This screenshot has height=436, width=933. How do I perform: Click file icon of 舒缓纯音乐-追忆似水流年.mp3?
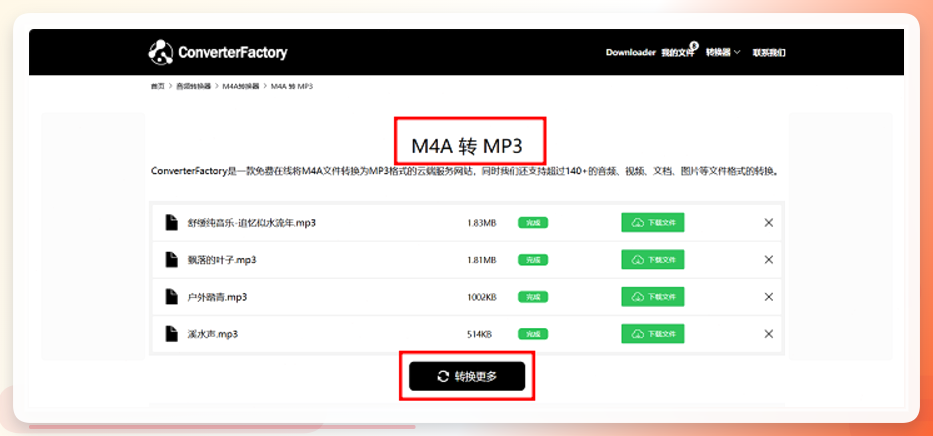(171, 222)
